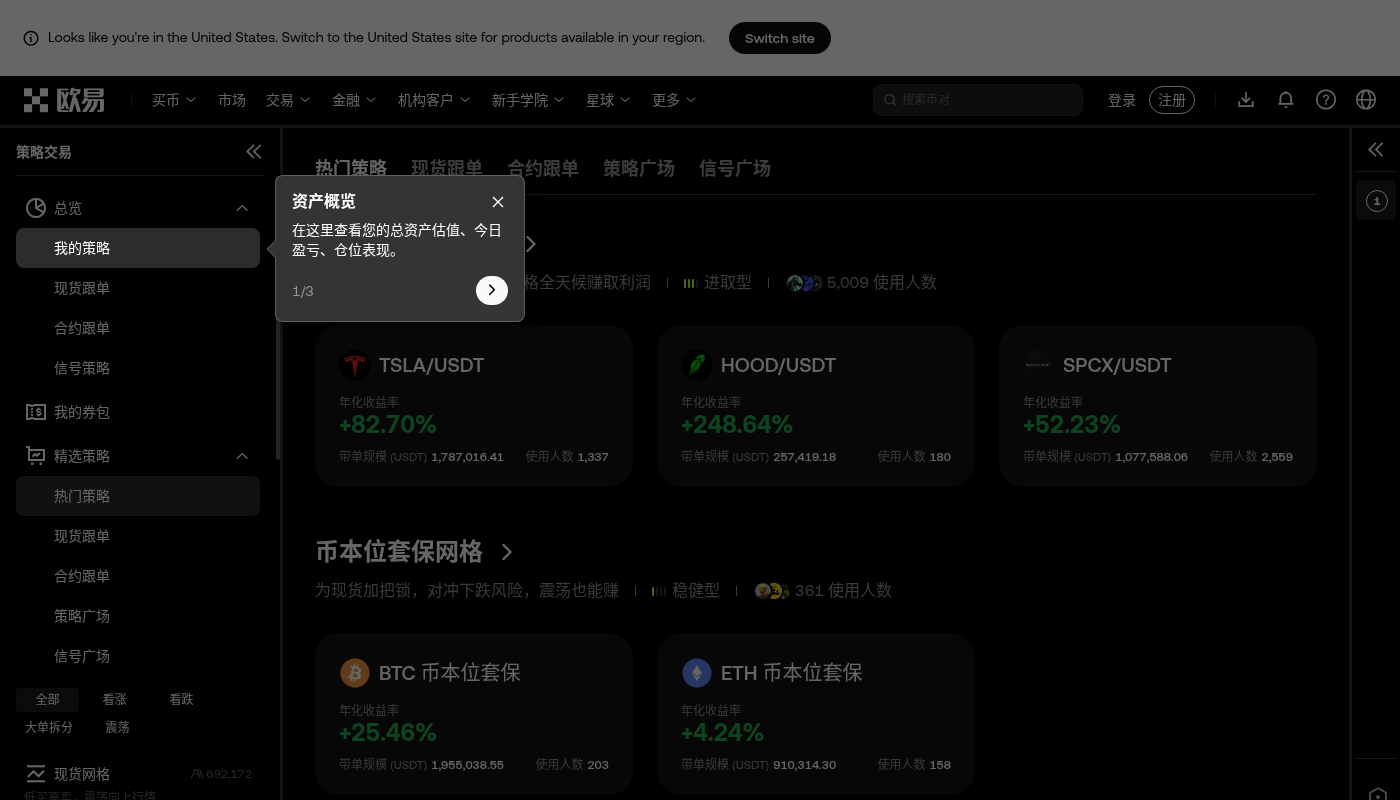Select the 看跌 filter chip
The height and width of the screenshot is (800, 1400).
click(x=181, y=699)
